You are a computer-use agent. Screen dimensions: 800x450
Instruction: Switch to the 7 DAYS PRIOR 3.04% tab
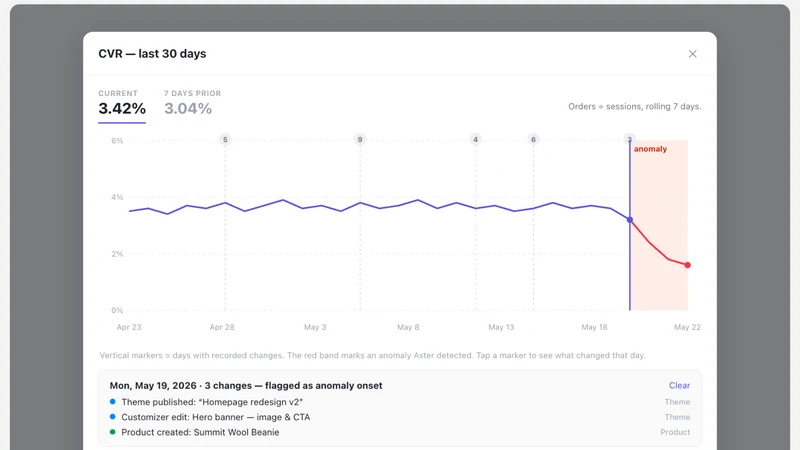192,103
